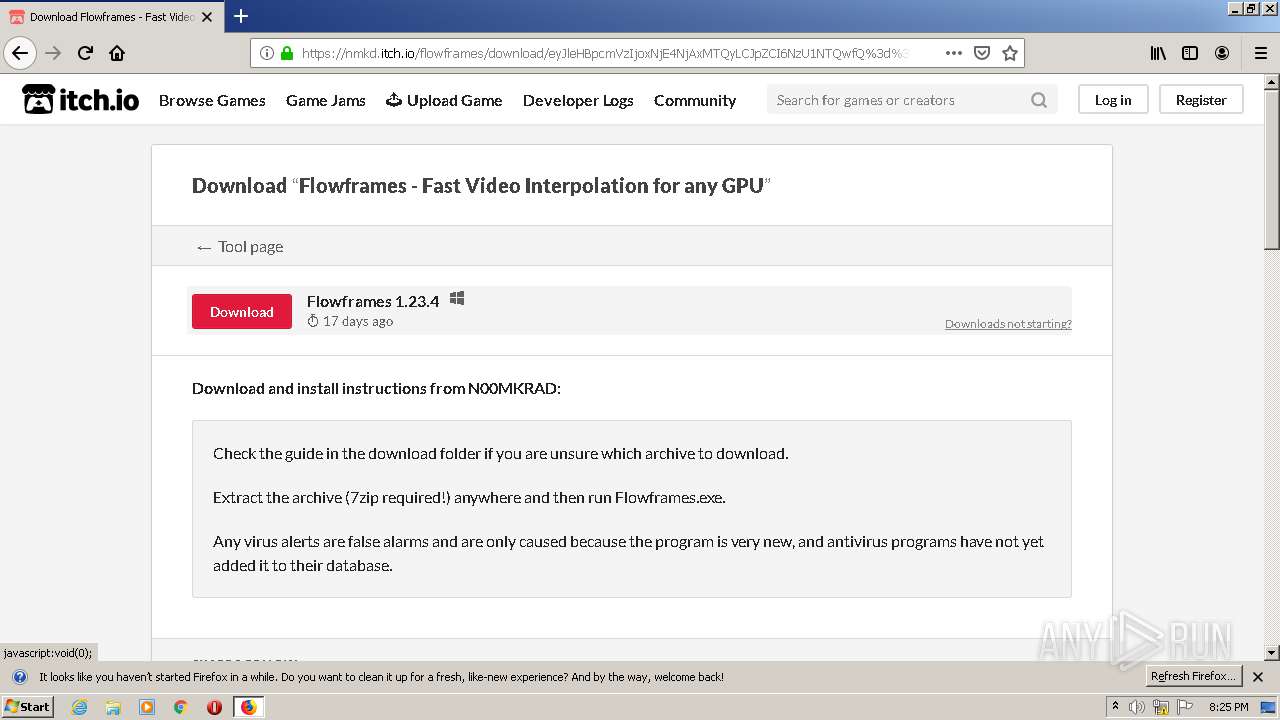Open Browse Games menu
Viewport: 1280px width, 720px height.
212,100
